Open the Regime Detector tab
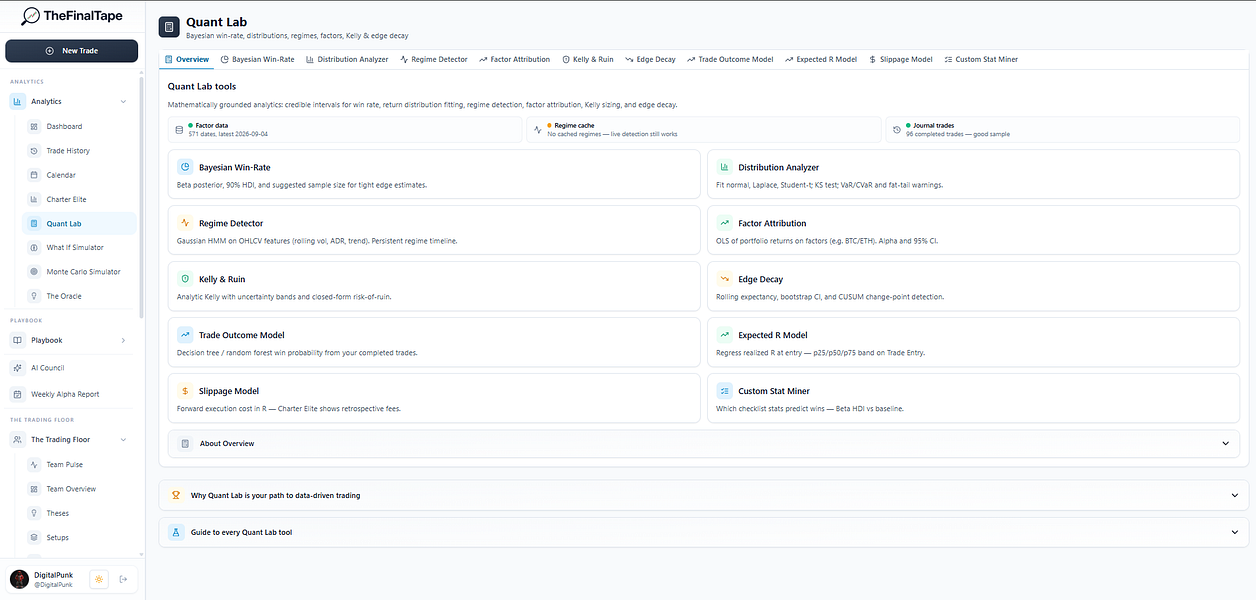This screenshot has width=1256, height=600. pos(434,59)
